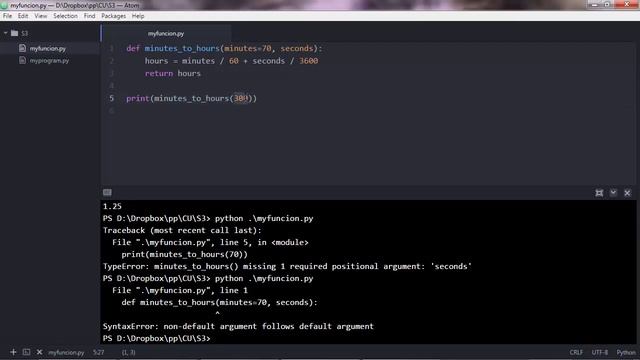This screenshot has height=360, width=640.
Task: Open the Edit menu
Action: [x=23, y=16]
